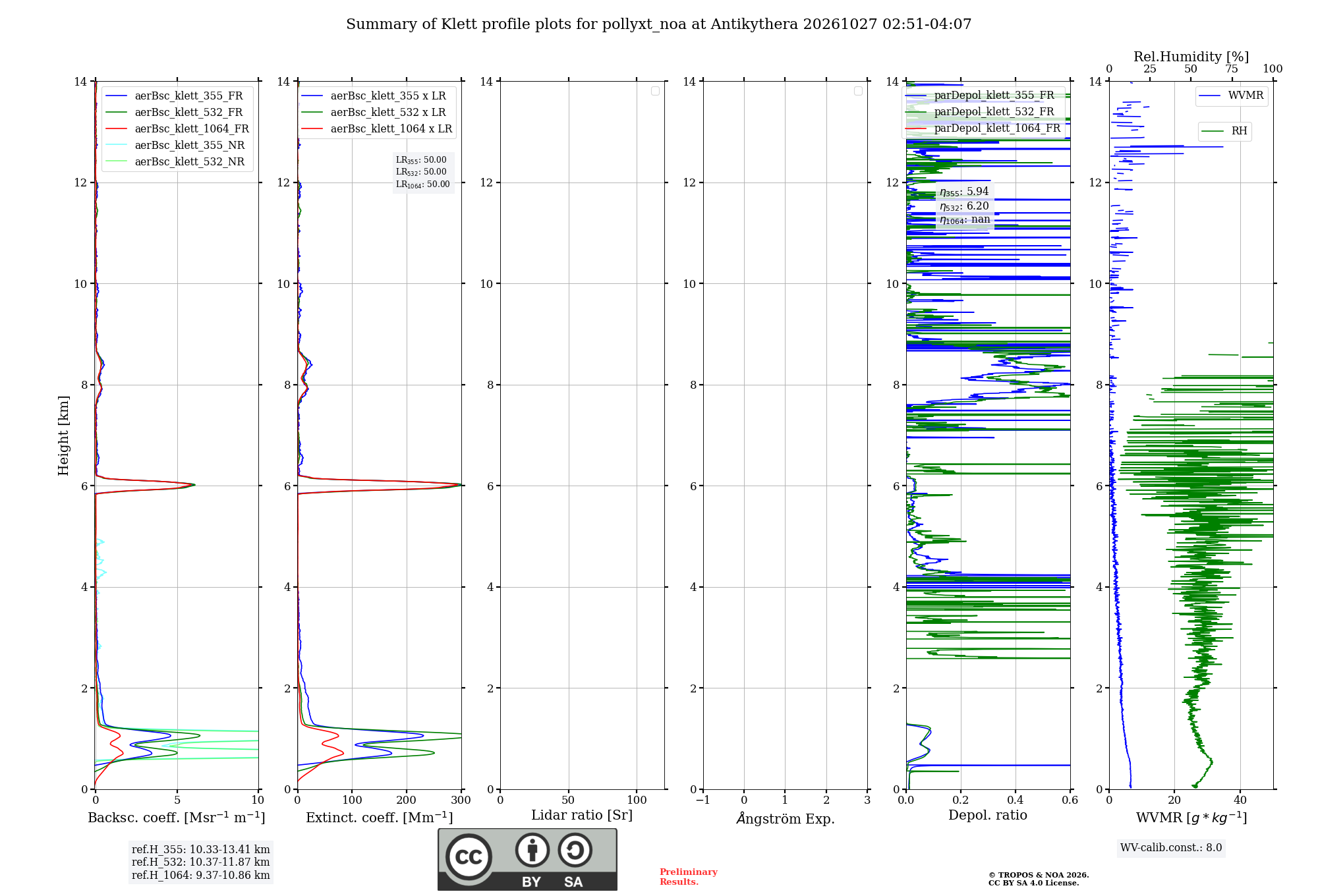The width and height of the screenshot is (1318, 896).
Task: Click the η532: 6.20 depolarization annotation
Action: [964, 206]
